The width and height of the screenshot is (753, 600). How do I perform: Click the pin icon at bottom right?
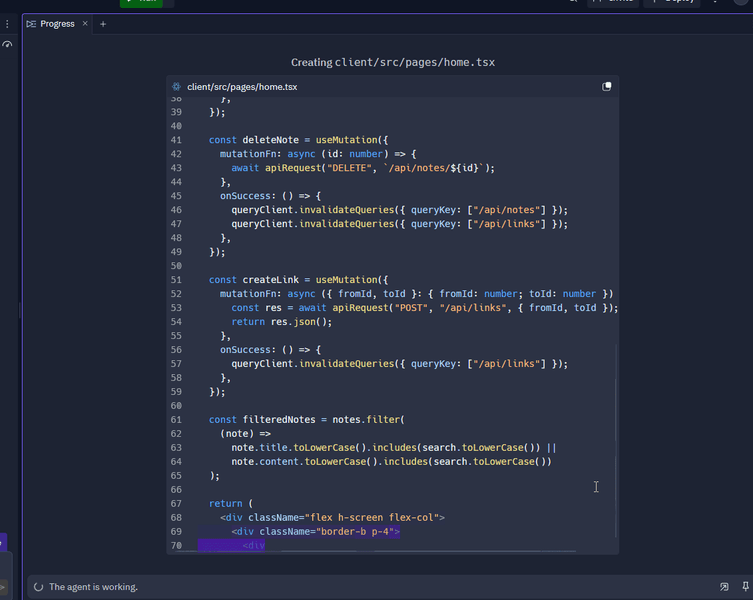[745, 587]
